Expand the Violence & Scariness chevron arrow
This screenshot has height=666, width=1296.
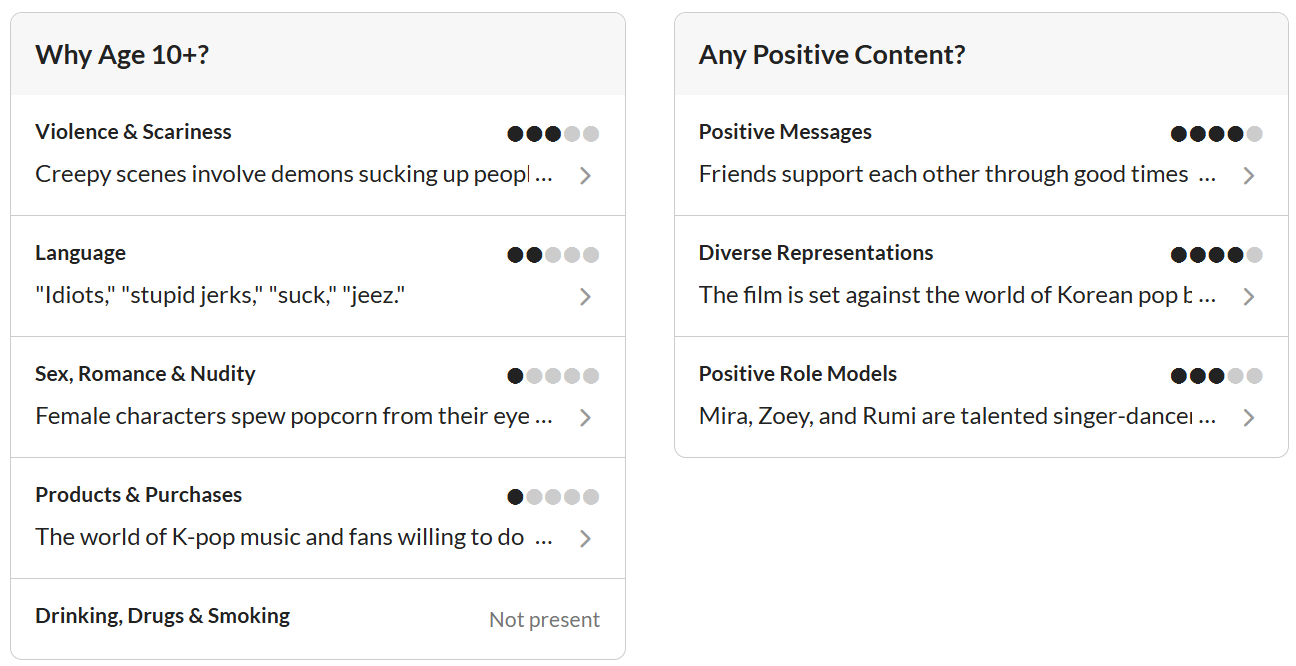(586, 176)
